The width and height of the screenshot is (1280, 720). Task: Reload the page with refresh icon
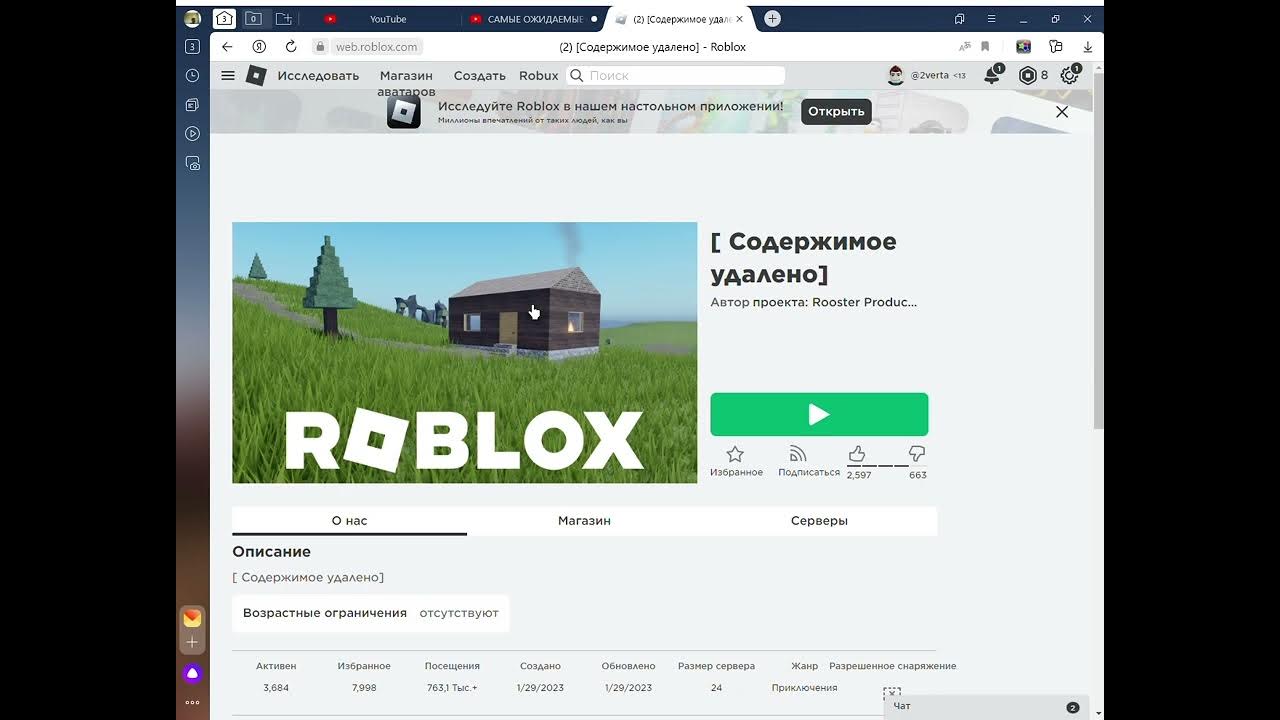point(291,47)
